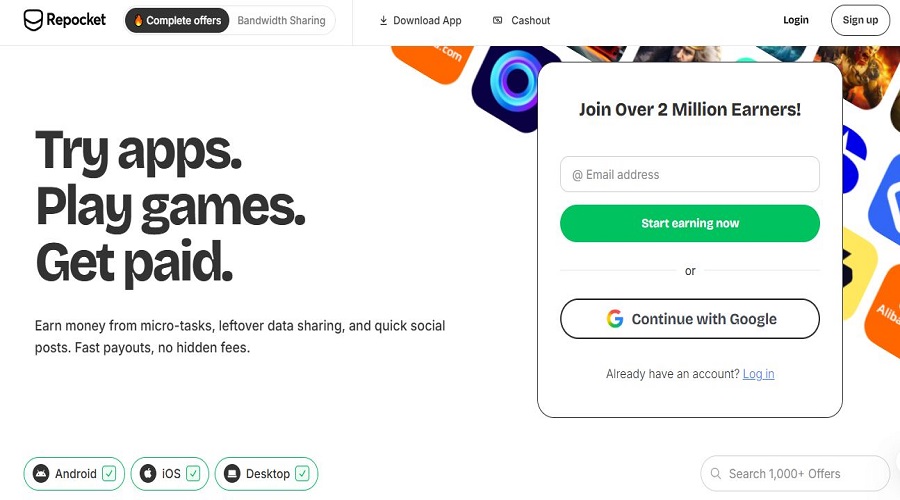This screenshot has height=500, width=900.
Task: Select the Bandwidth Sharing tab
Action: pyautogui.click(x=280, y=20)
